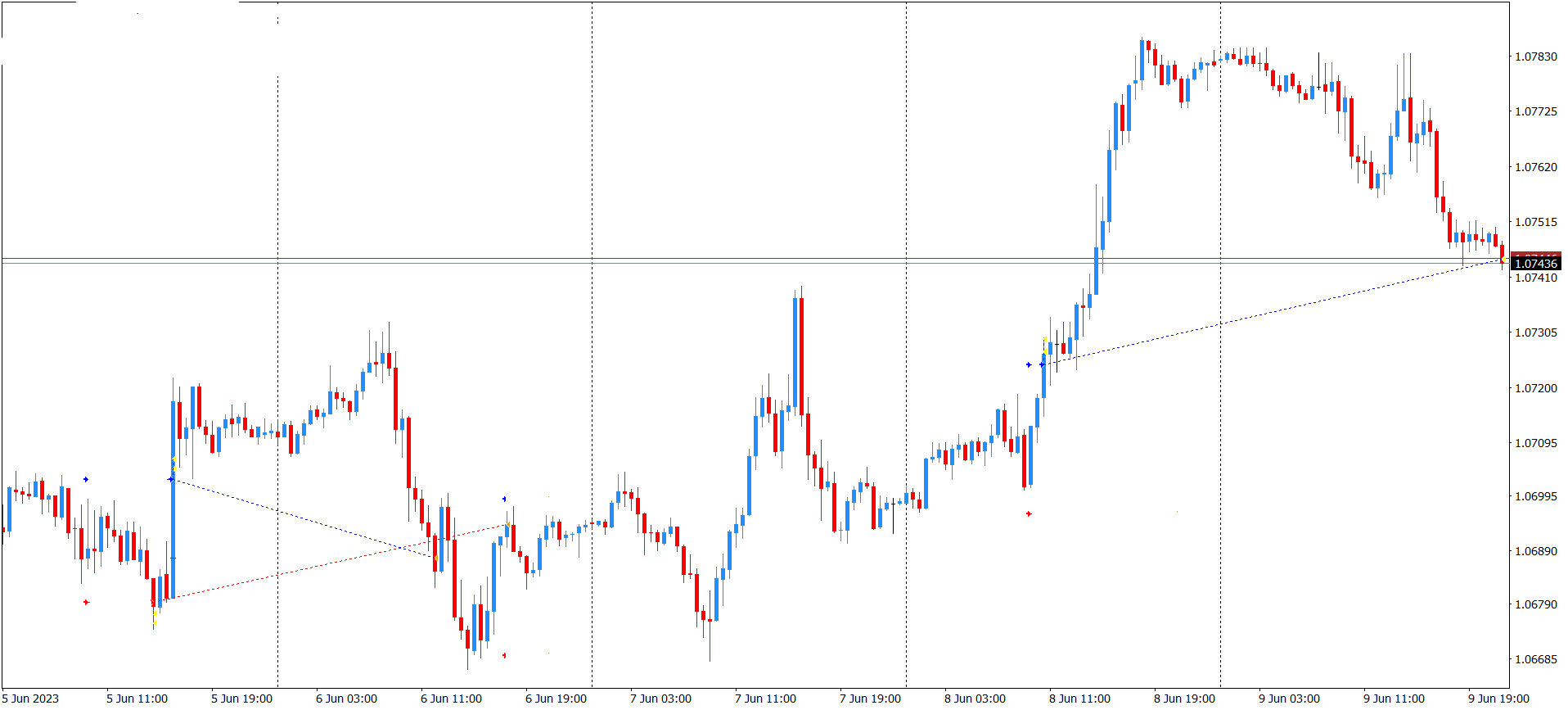1568x710 pixels.
Task: Click the 8 Jun 19:00 time label
Action: [1184, 699]
